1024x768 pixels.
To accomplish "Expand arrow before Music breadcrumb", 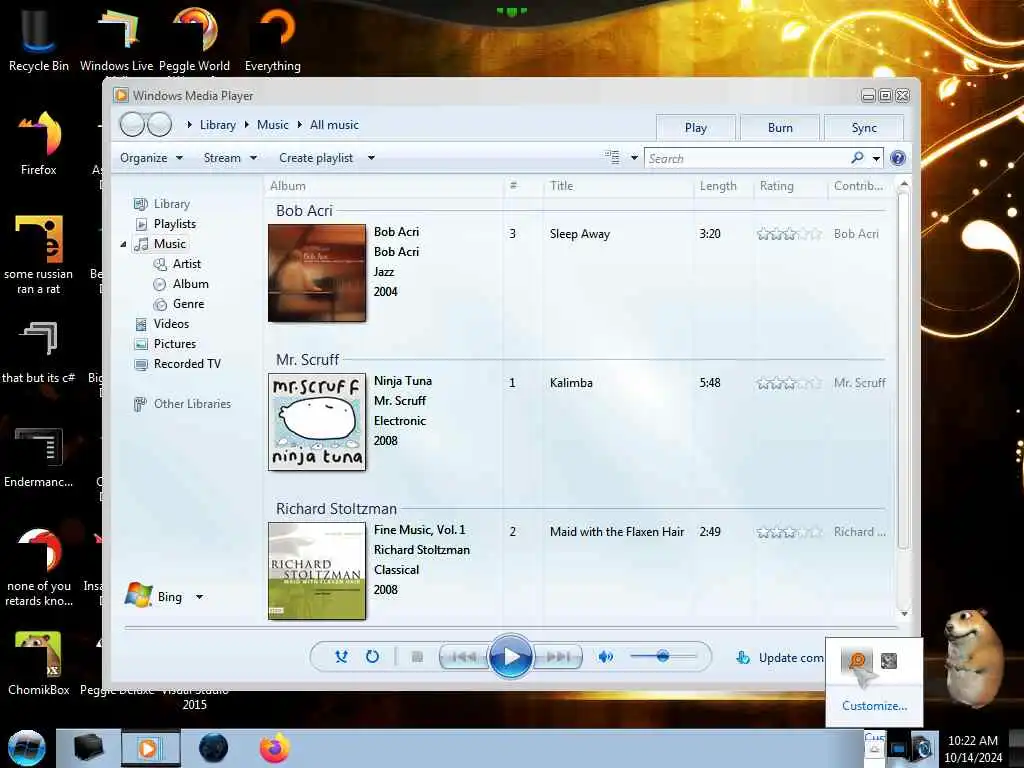I will tap(247, 125).
